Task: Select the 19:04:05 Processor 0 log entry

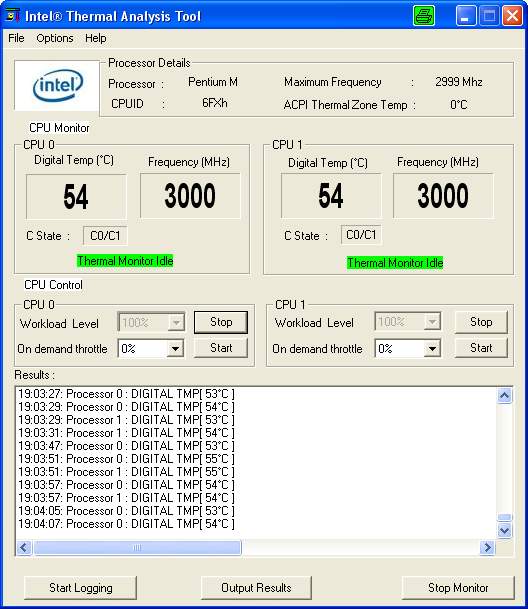Action: point(126,511)
